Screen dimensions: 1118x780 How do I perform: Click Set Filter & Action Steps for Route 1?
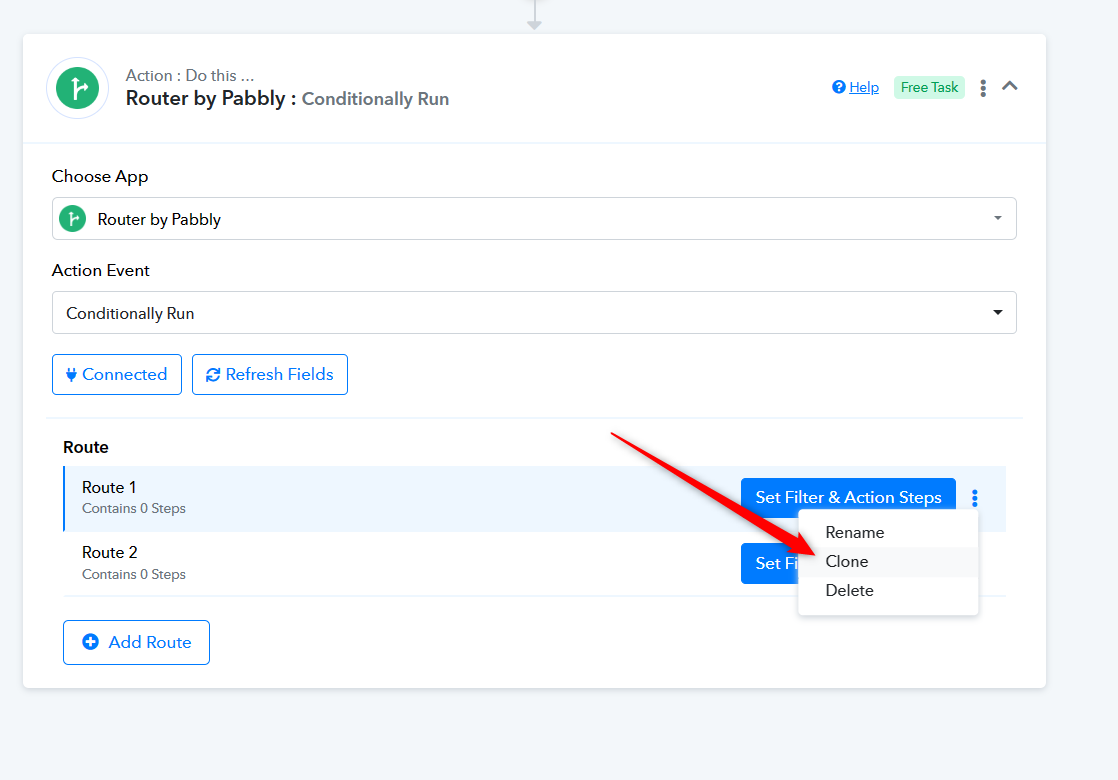pyautogui.click(x=848, y=497)
